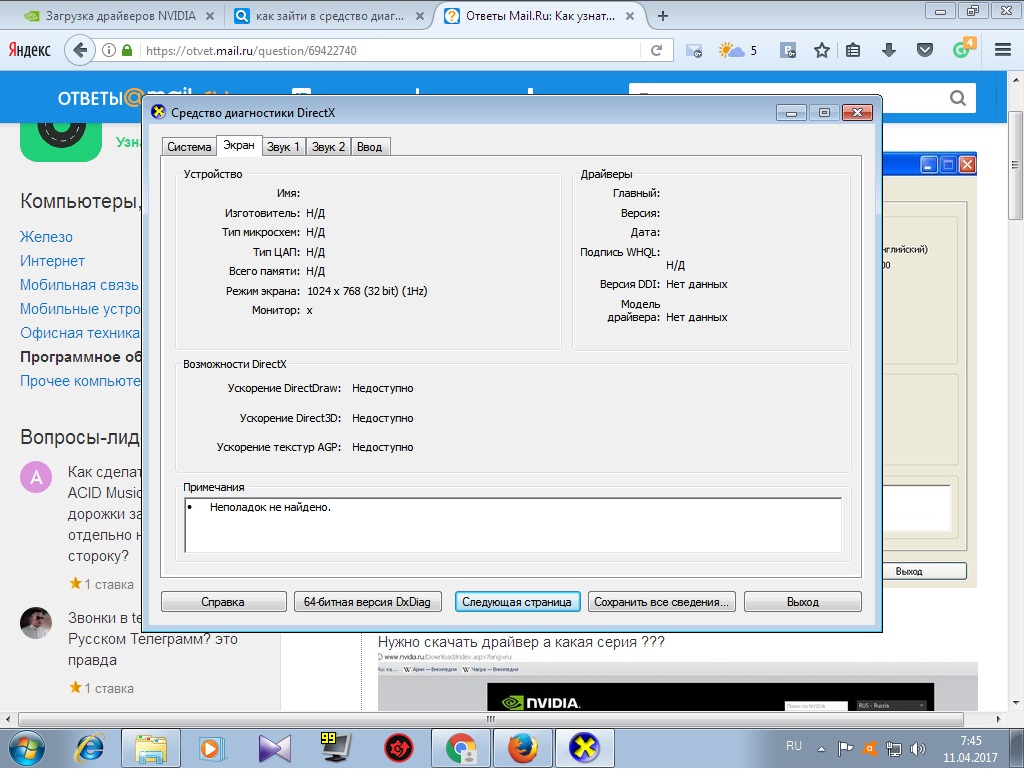1024x770 pixels.
Task: Open the Firefox downloads arrow
Action: [x=888, y=50]
